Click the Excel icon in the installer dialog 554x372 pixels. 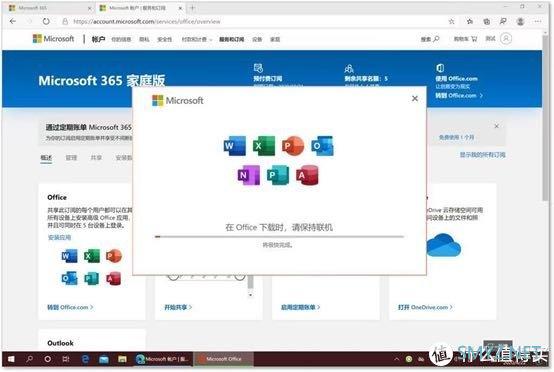point(264,145)
